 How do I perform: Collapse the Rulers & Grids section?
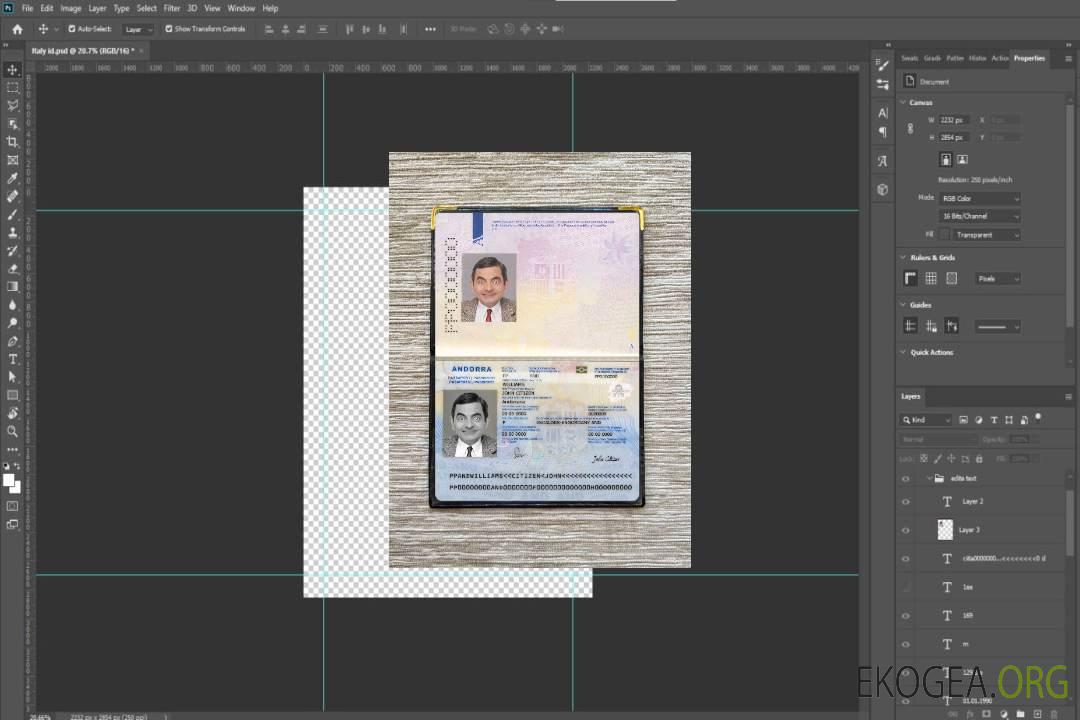[x=903, y=257]
